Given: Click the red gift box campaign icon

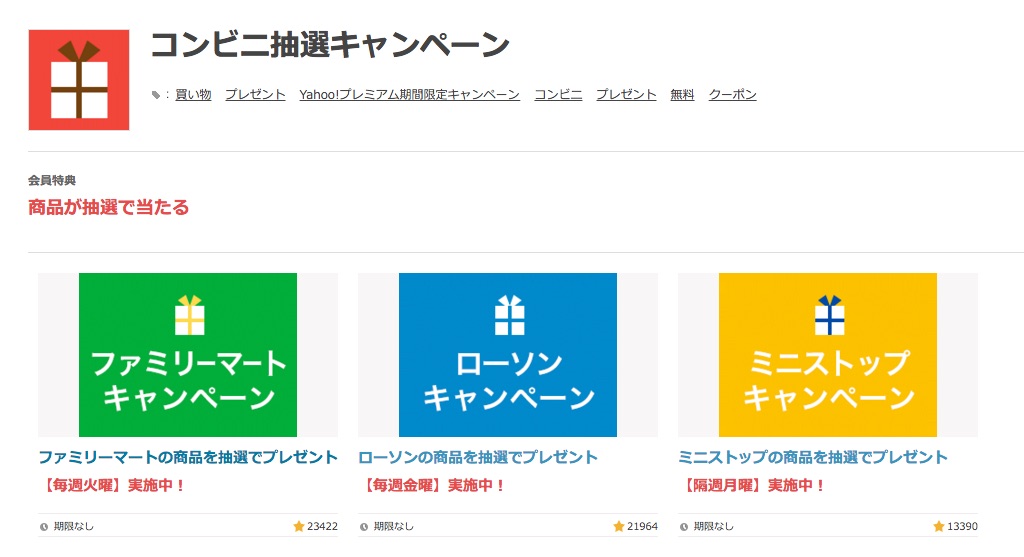Looking at the screenshot, I should point(79,80).
